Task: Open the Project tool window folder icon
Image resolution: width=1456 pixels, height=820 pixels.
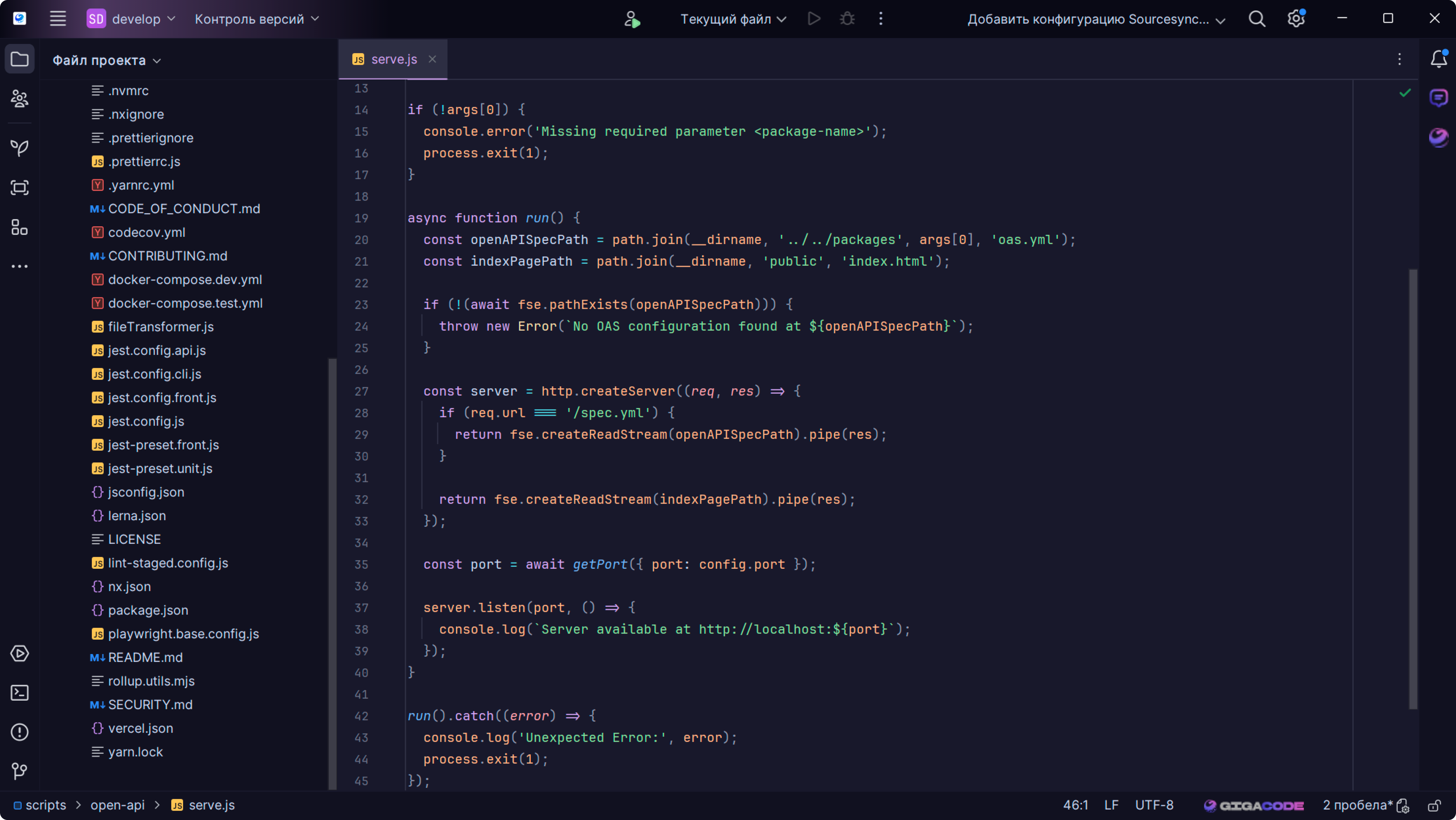Action: pyautogui.click(x=20, y=59)
